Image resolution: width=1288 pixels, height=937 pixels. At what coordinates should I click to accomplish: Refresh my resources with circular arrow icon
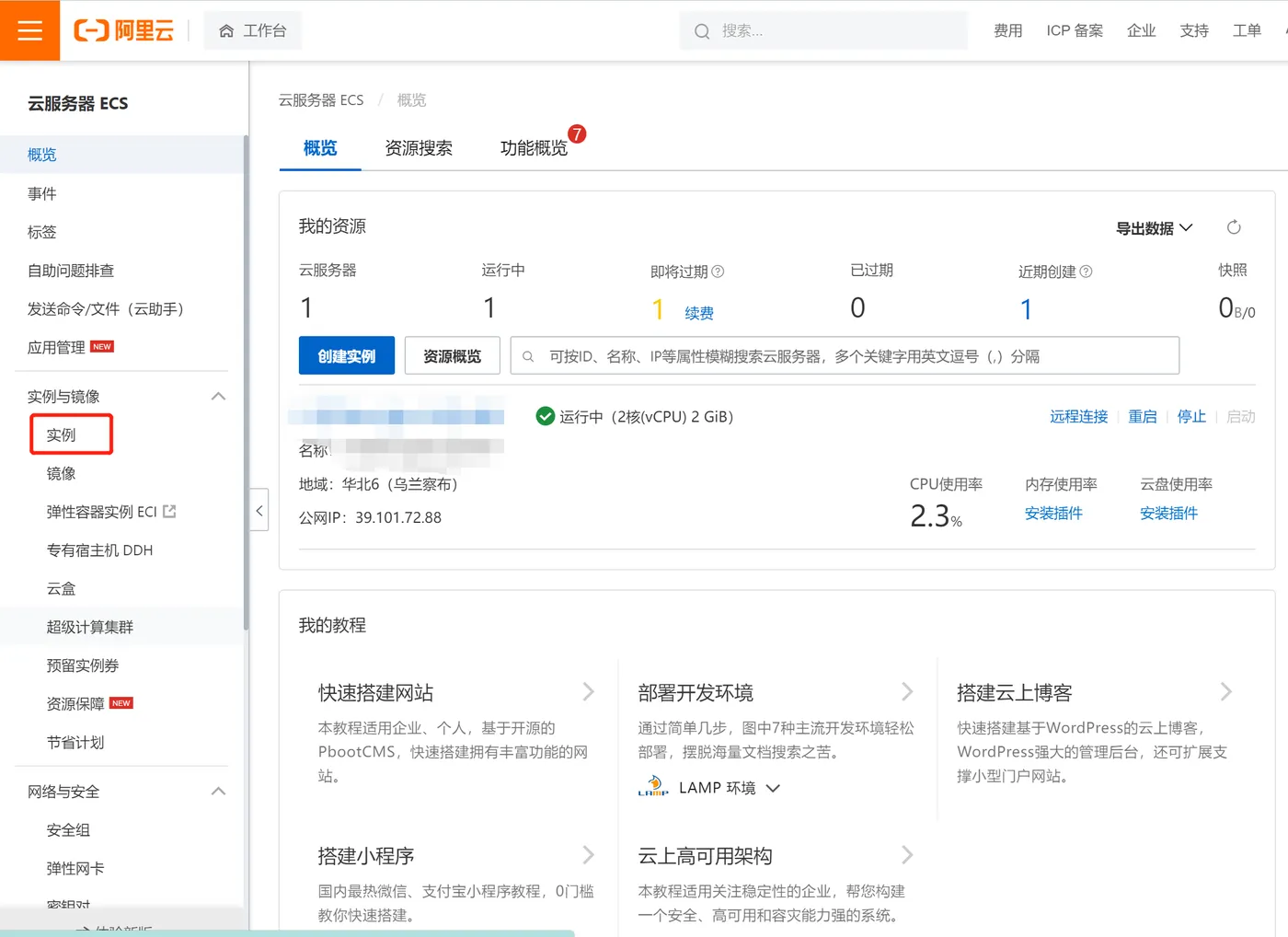coord(1234,227)
